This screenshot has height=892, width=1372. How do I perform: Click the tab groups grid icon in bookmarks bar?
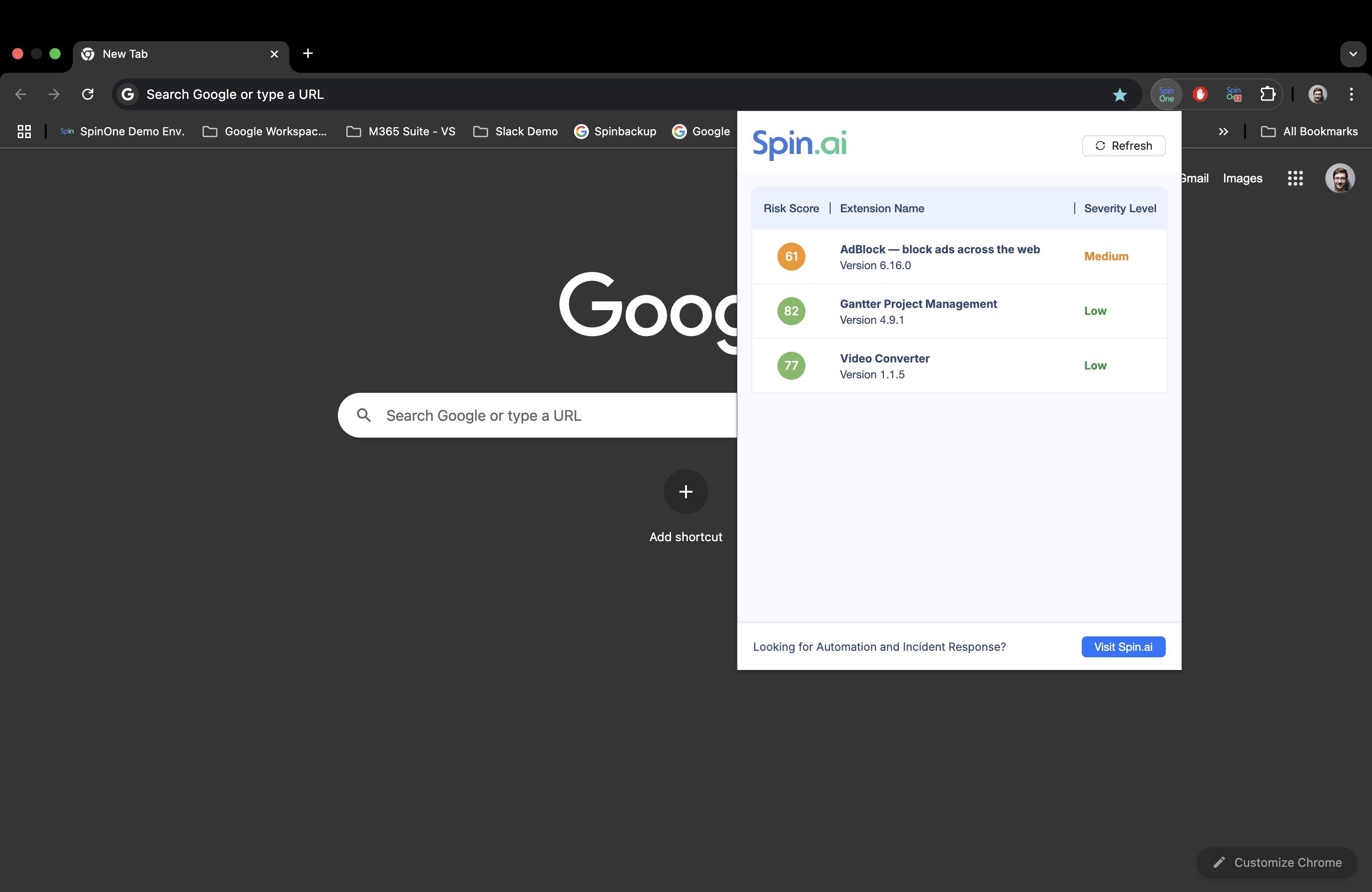(24, 132)
